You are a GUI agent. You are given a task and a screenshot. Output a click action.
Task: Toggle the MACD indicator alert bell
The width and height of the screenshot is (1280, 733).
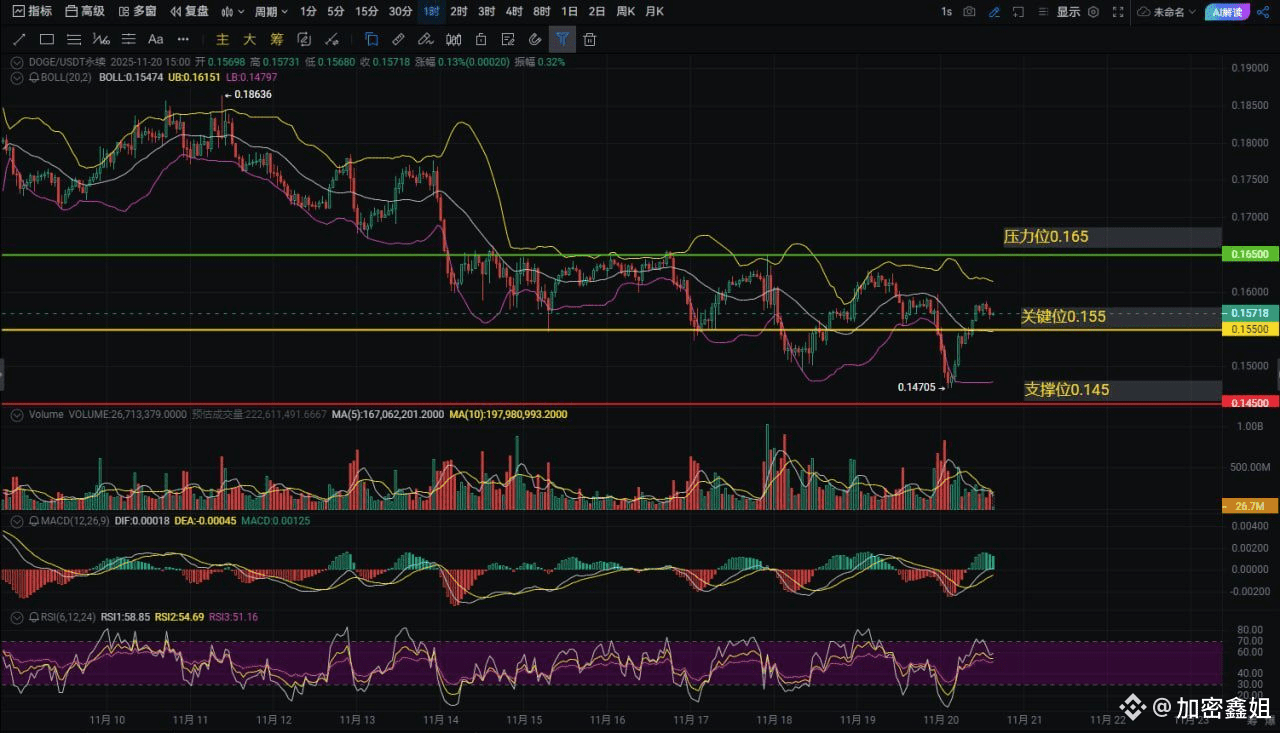coord(33,522)
